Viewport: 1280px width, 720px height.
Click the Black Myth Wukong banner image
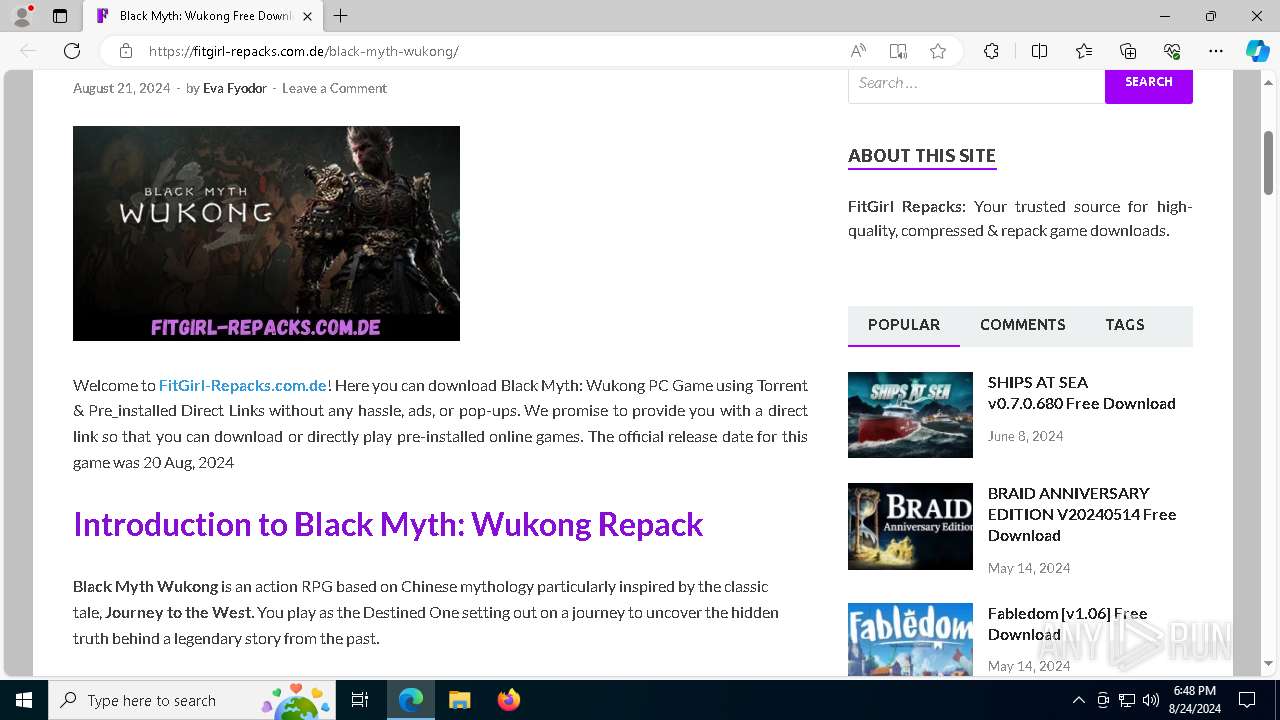pos(266,233)
